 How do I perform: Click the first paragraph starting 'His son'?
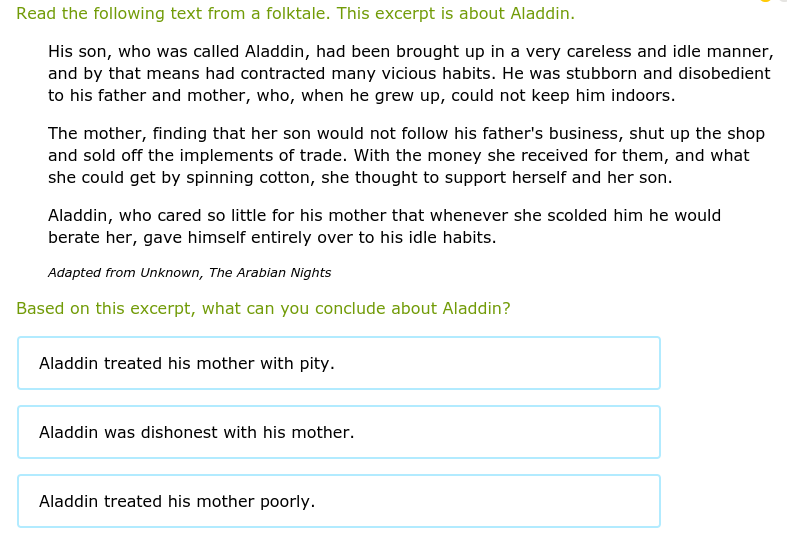coord(410,74)
